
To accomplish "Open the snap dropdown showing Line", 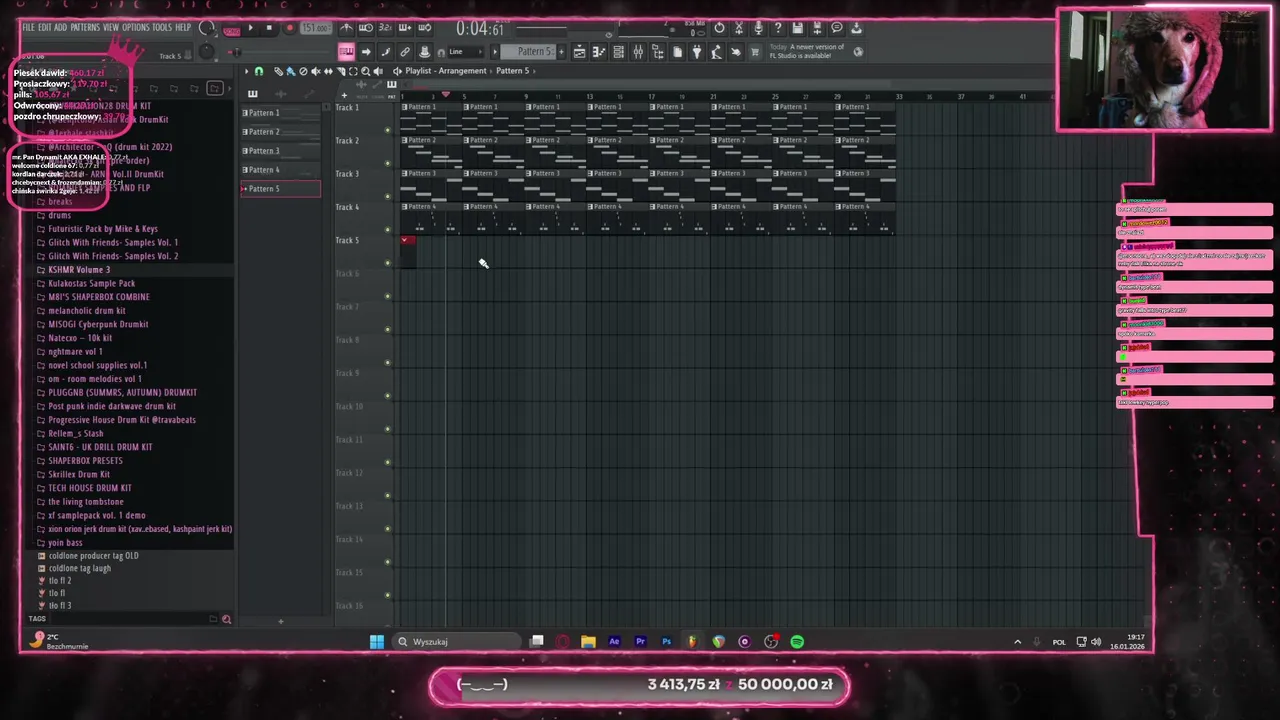I will [x=465, y=52].
